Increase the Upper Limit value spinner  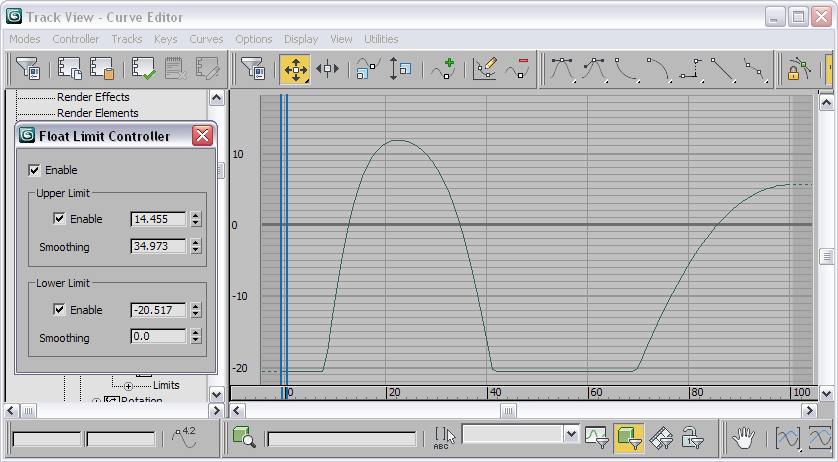(196, 215)
